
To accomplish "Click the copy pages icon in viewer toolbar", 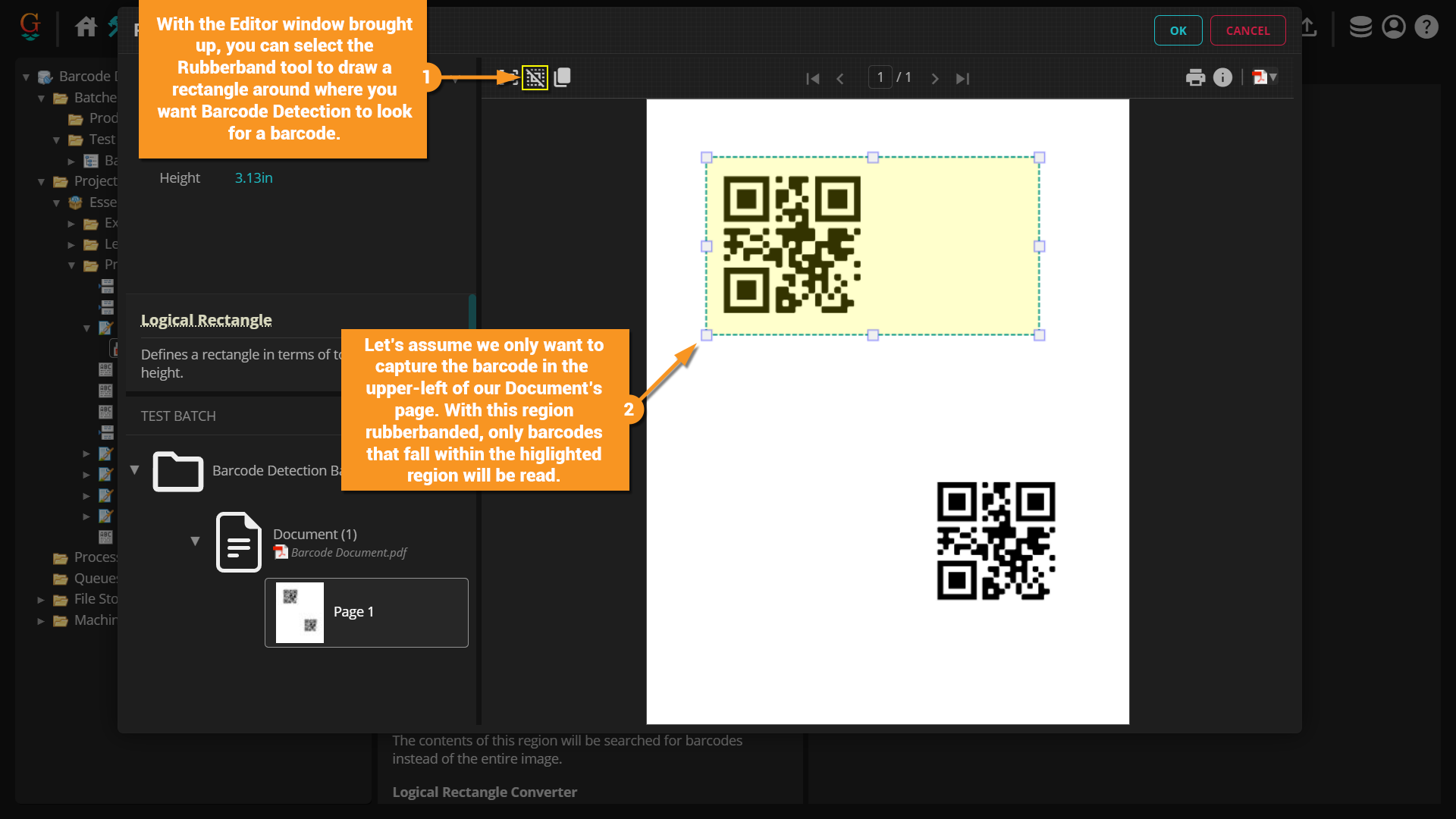I will 562,77.
